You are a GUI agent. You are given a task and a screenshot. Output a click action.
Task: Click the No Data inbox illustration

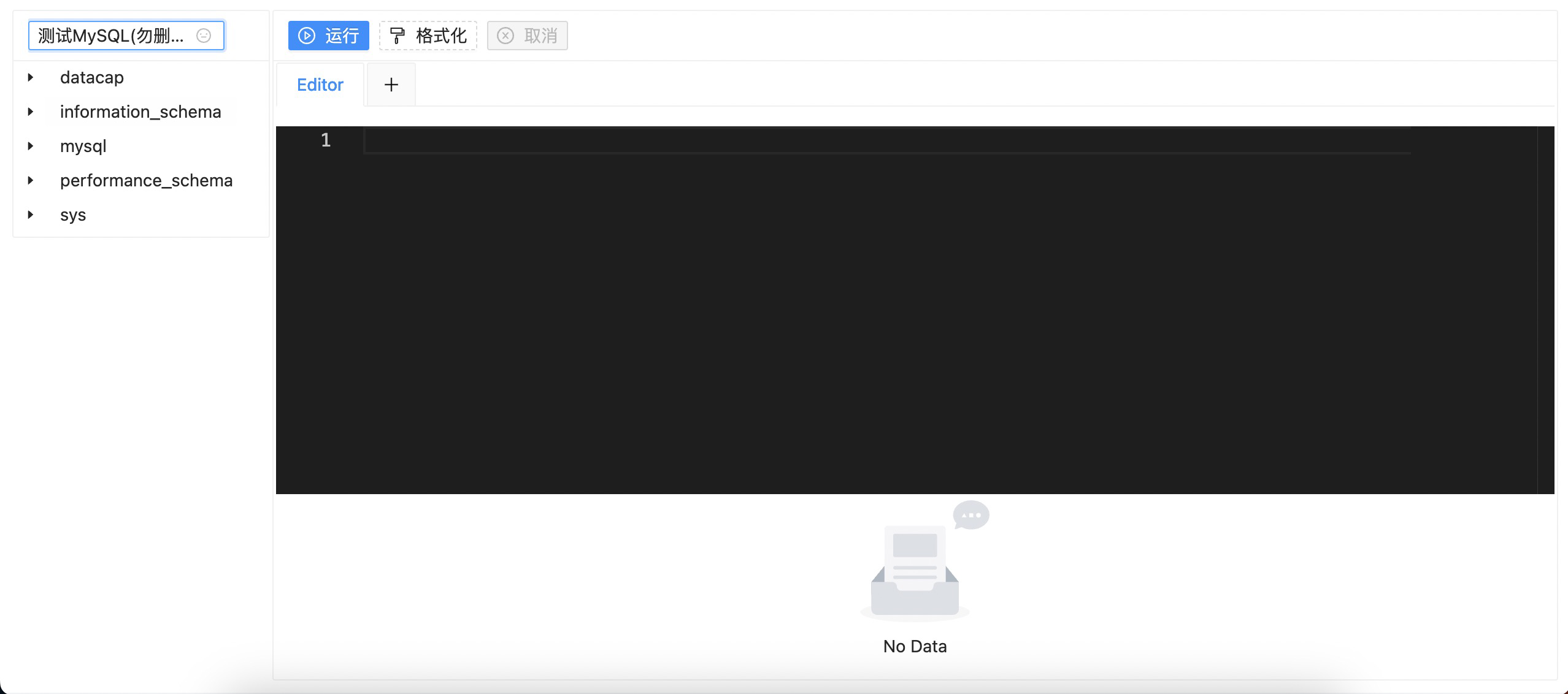click(913, 573)
